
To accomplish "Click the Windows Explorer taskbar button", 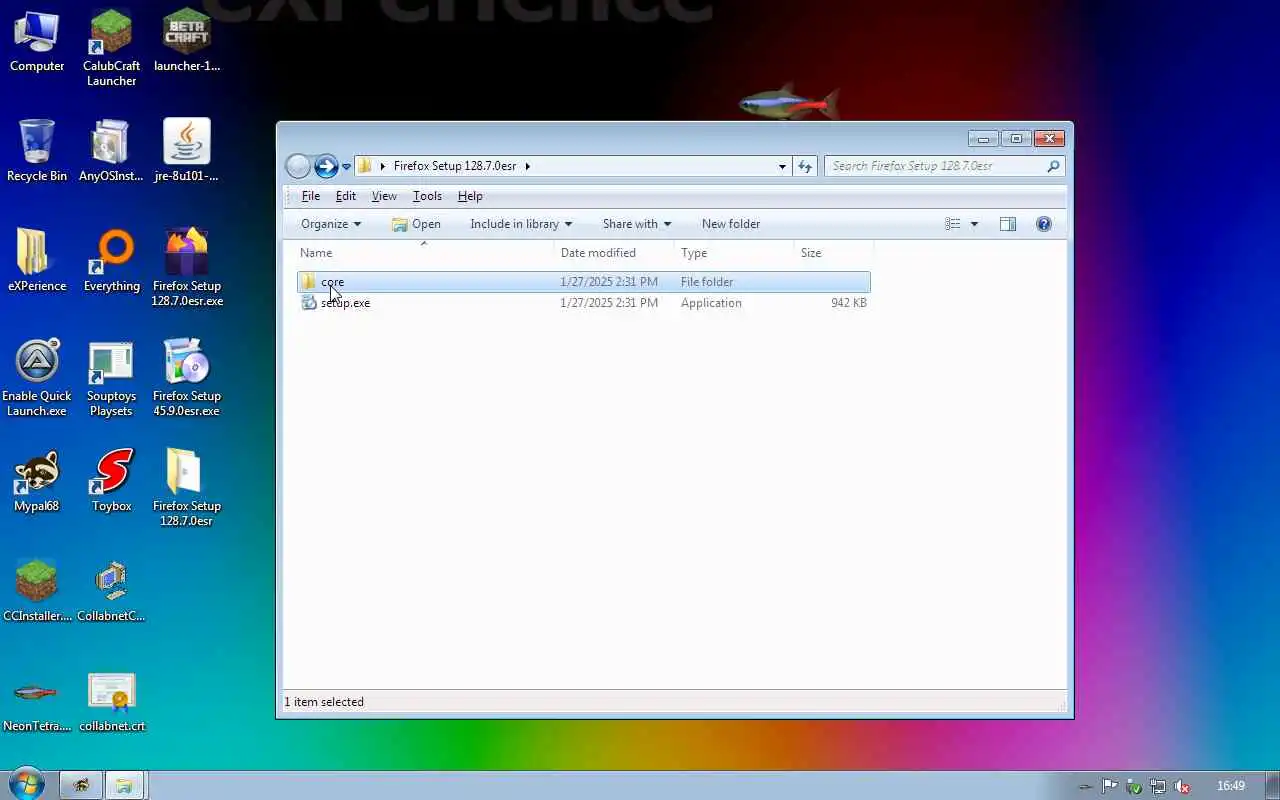I will coord(125,785).
